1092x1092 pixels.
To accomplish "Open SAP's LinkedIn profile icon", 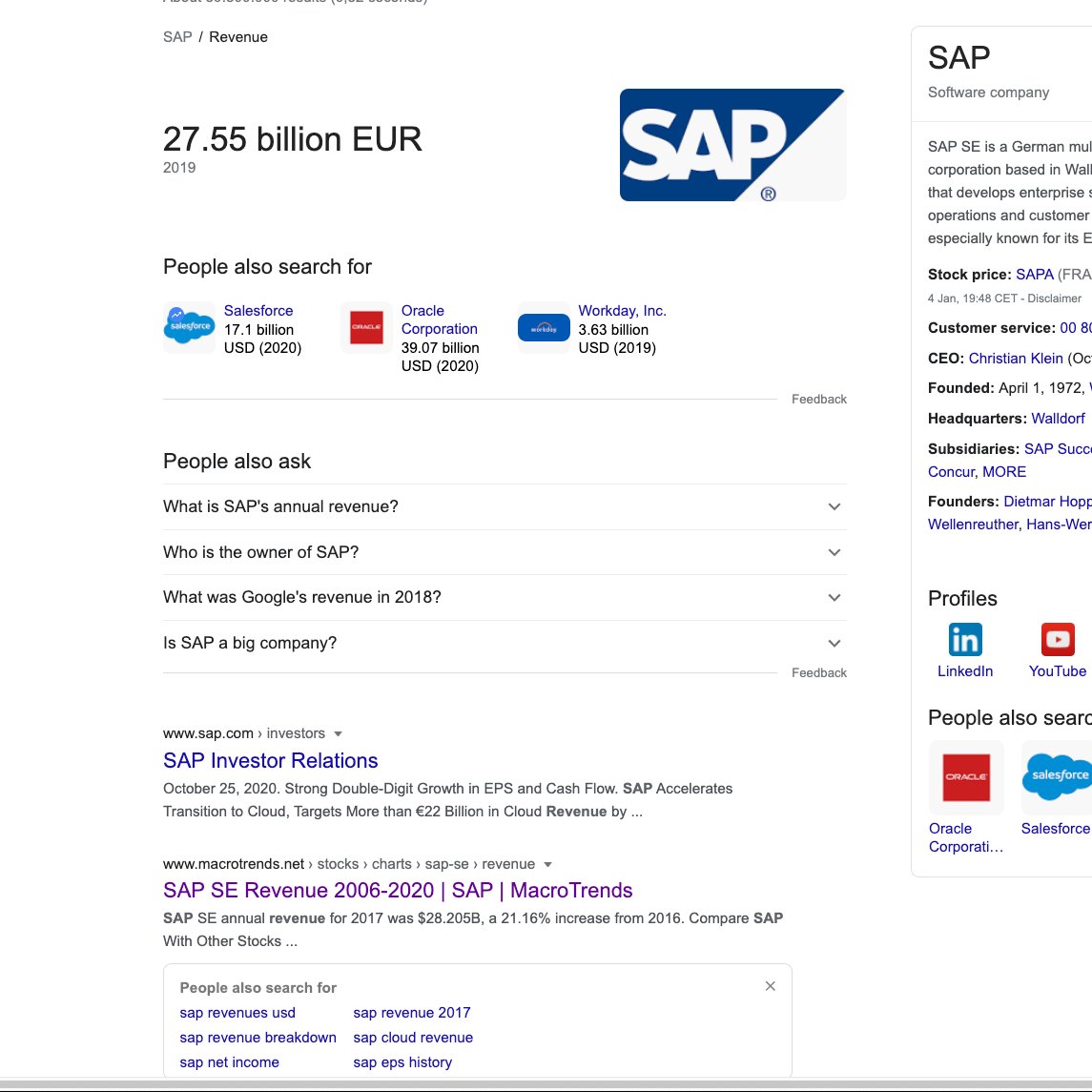I will 965,639.
